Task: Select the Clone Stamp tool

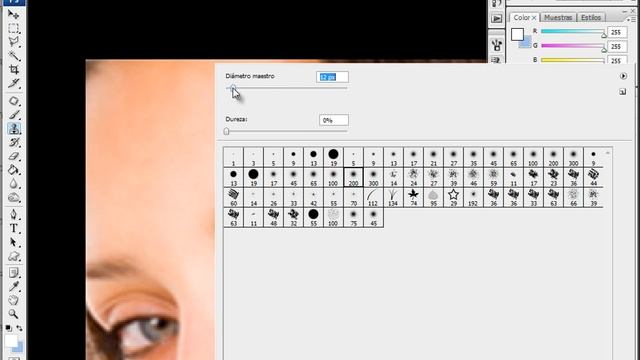Action: [14, 129]
